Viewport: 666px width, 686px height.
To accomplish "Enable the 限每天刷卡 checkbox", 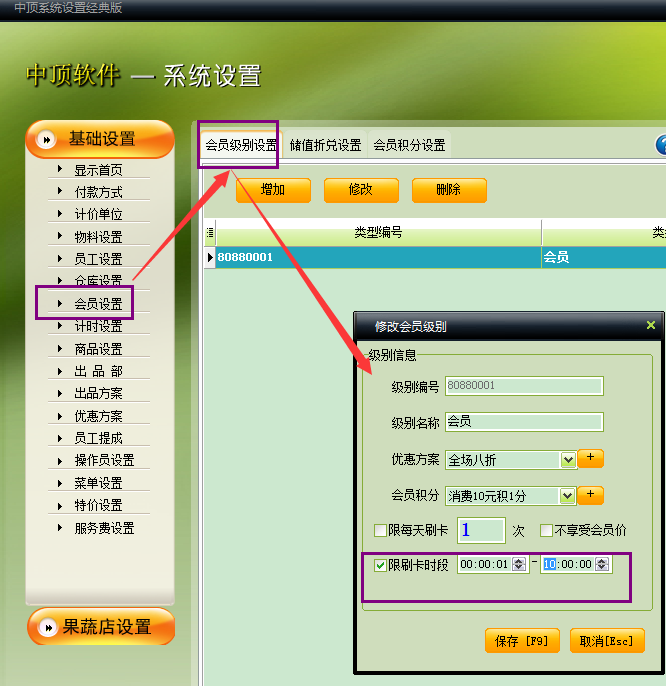I will [x=380, y=530].
